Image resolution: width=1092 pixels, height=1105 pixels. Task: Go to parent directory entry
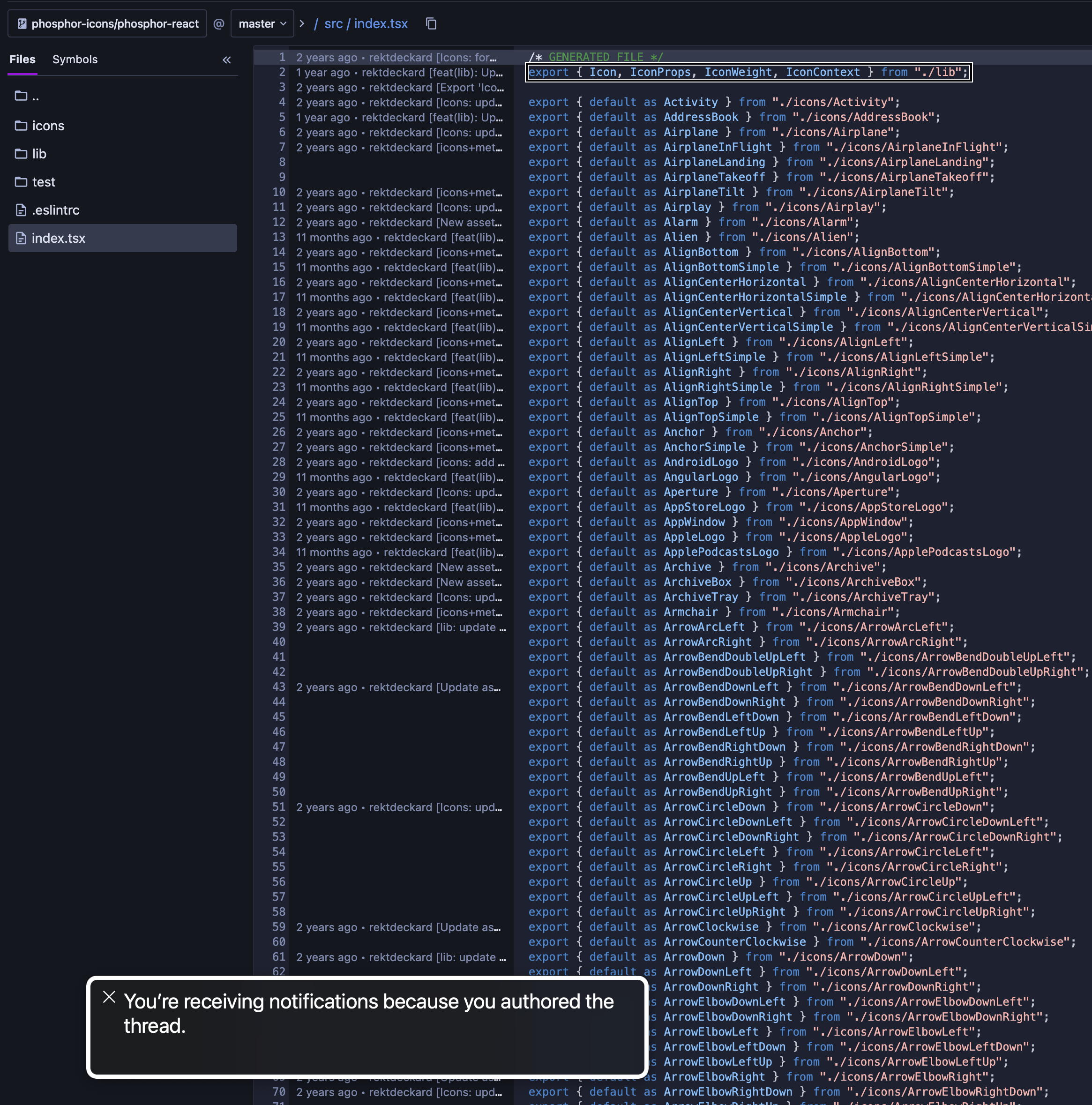tap(36, 96)
